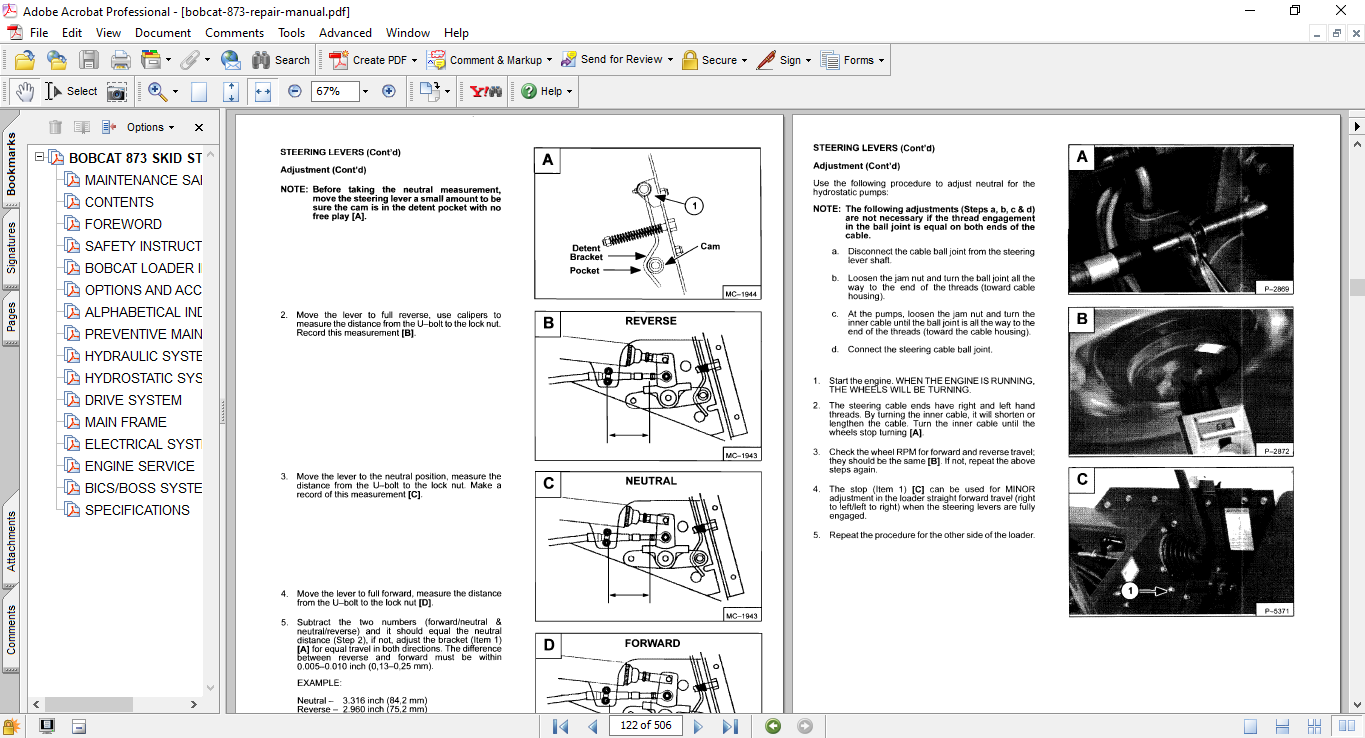1365x738 pixels.
Task: Activate the text Select tool
Action: (70, 91)
